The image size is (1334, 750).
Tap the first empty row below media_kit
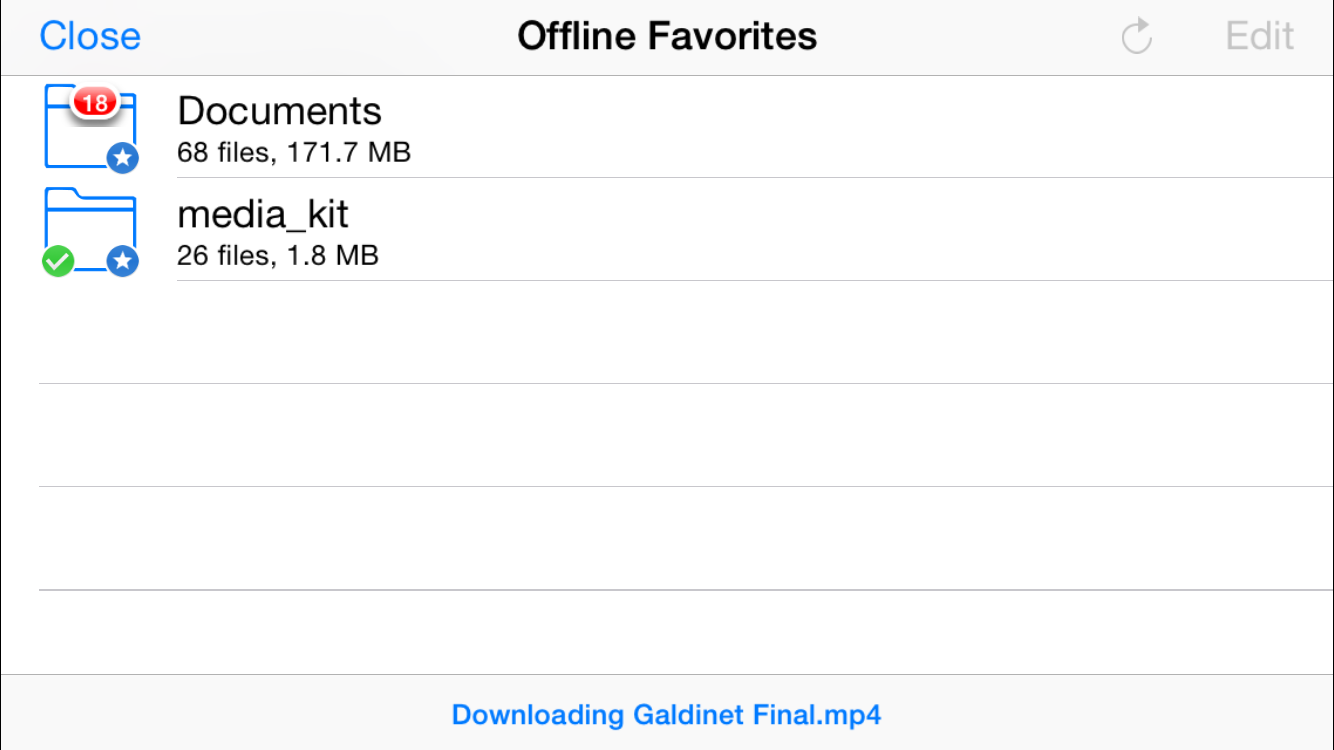tap(686, 332)
